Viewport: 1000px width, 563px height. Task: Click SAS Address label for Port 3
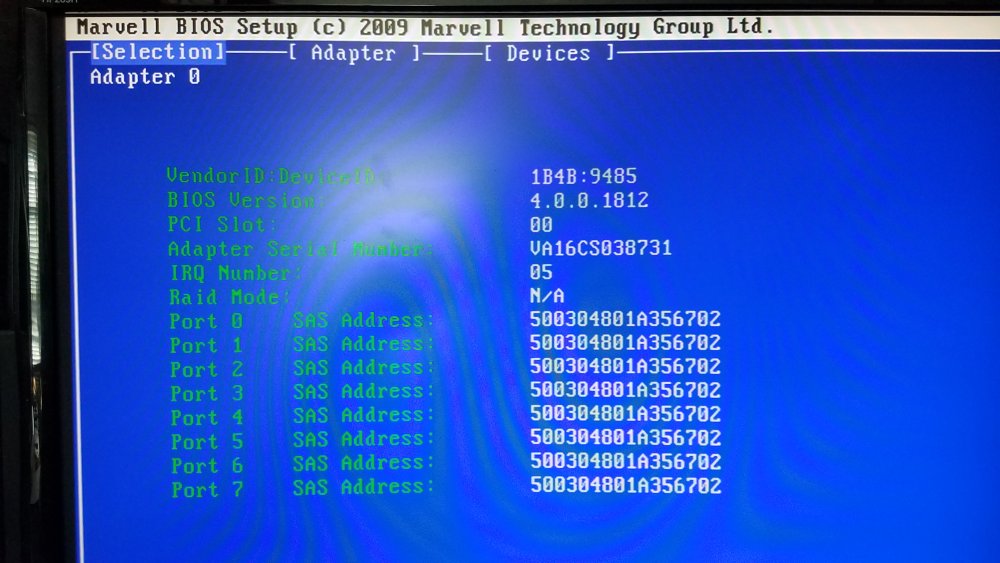point(364,391)
